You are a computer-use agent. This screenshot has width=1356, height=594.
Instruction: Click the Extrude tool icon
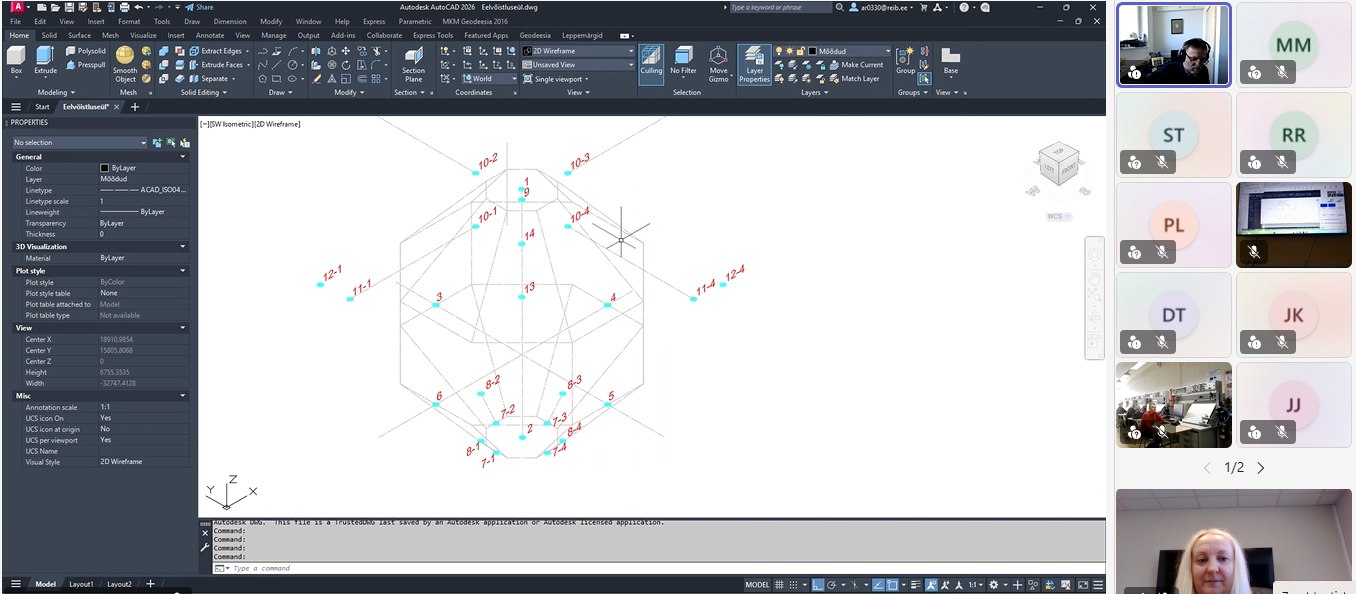point(46,58)
